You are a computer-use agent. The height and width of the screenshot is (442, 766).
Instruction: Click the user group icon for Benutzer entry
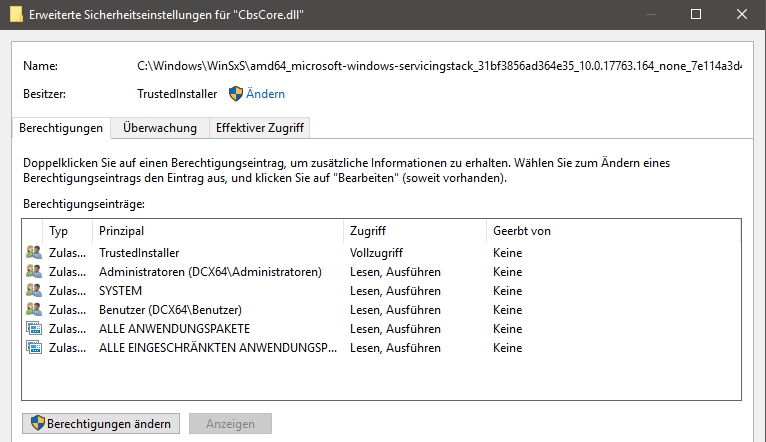click(34, 310)
